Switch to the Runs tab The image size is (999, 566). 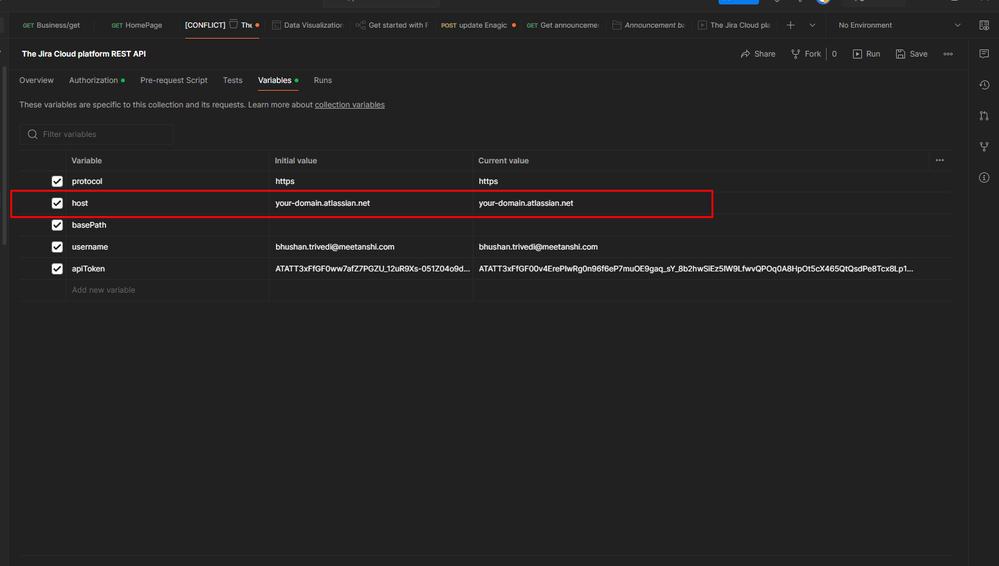(x=322, y=80)
